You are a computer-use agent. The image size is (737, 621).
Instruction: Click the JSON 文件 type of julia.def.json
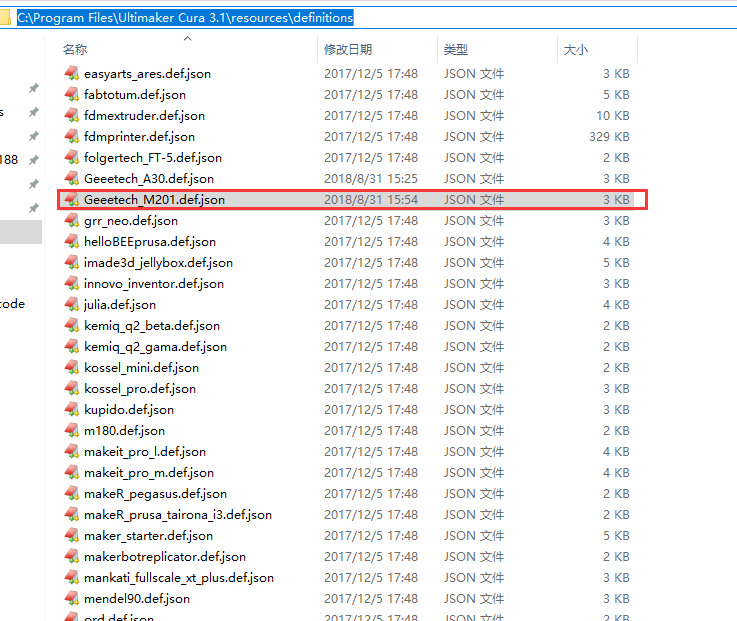click(474, 305)
